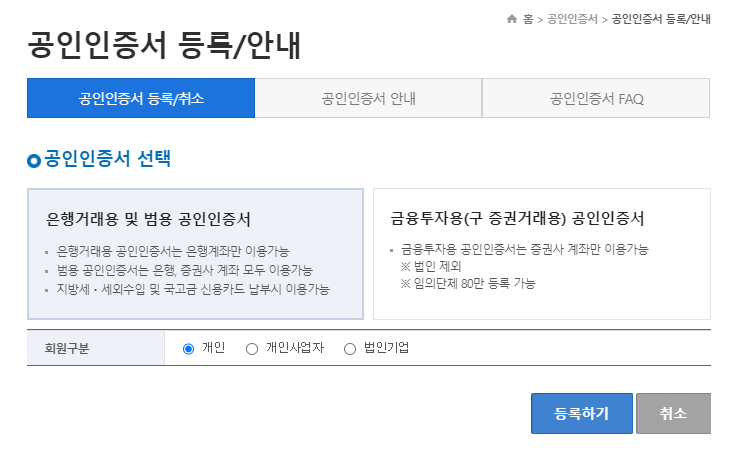Select the 법인기업 radio button
The image size is (731, 454).
[350, 349]
